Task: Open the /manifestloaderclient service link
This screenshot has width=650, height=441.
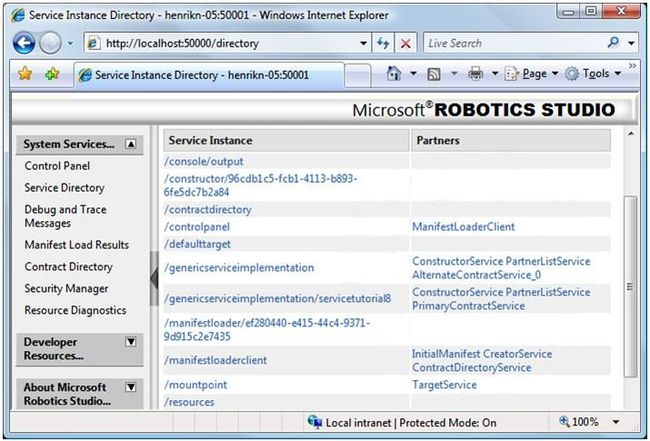Action: [x=216, y=360]
